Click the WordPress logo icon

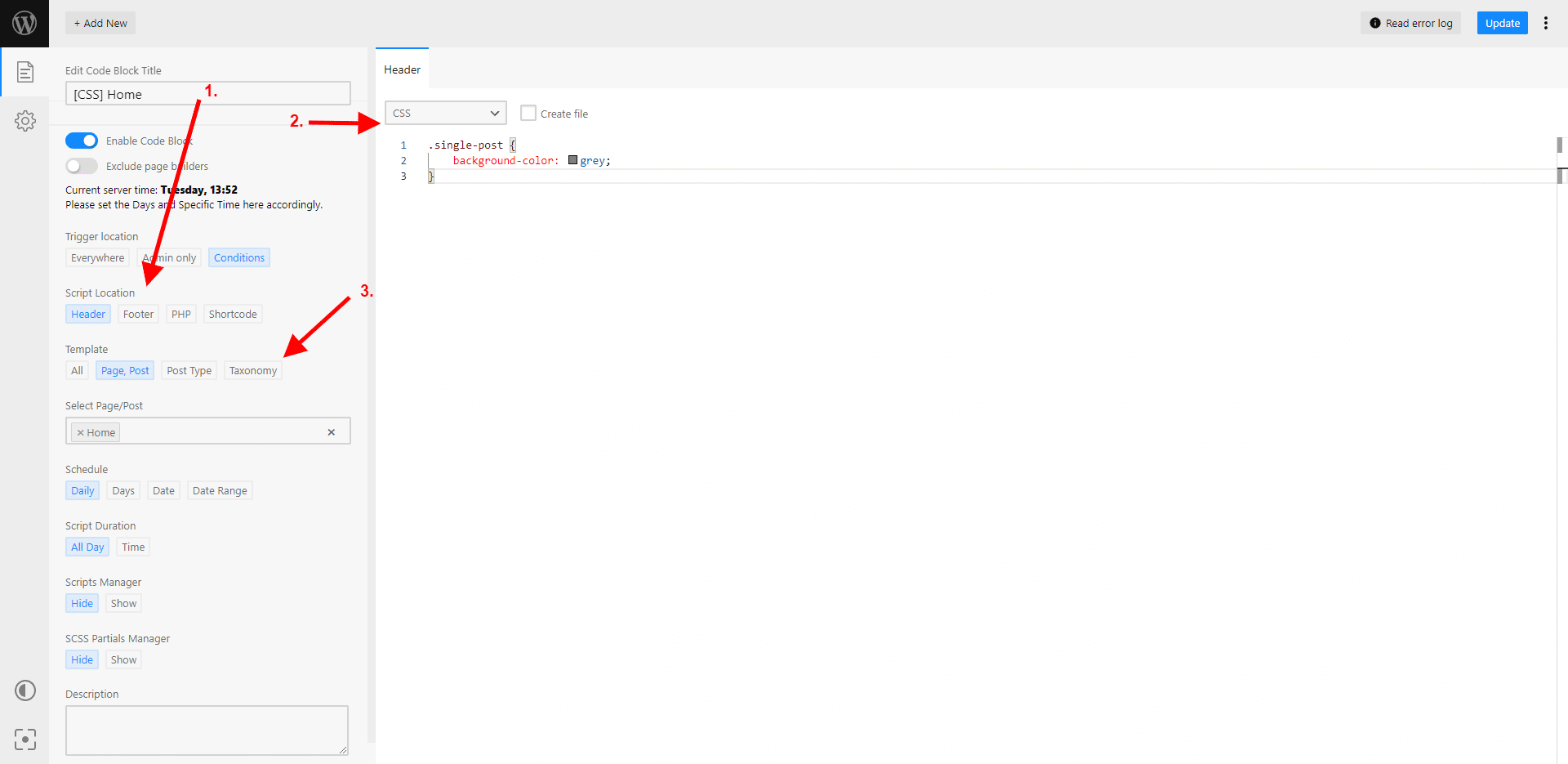click(24, 23)
